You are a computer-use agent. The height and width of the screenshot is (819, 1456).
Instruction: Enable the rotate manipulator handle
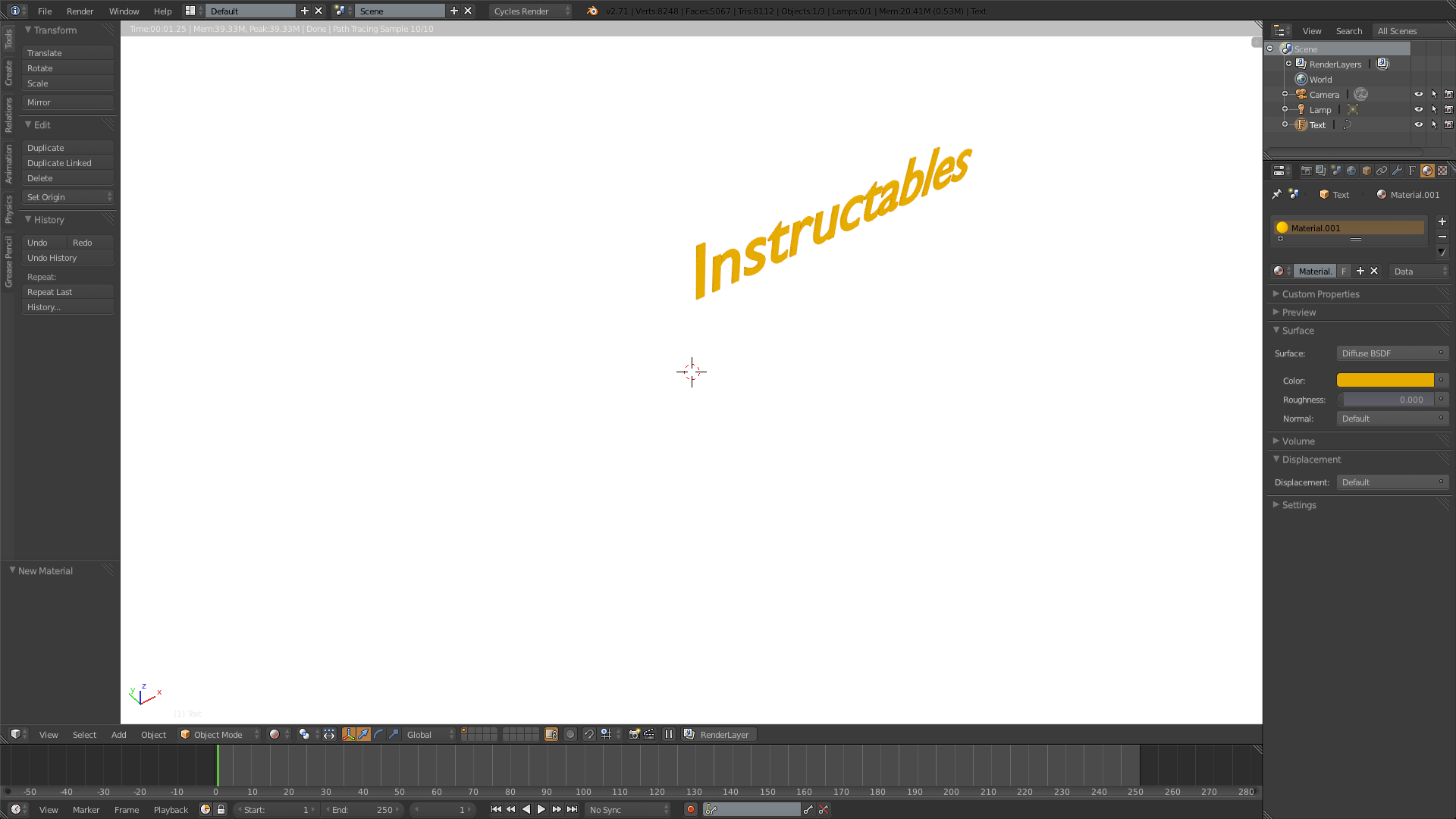coord(378,734)
